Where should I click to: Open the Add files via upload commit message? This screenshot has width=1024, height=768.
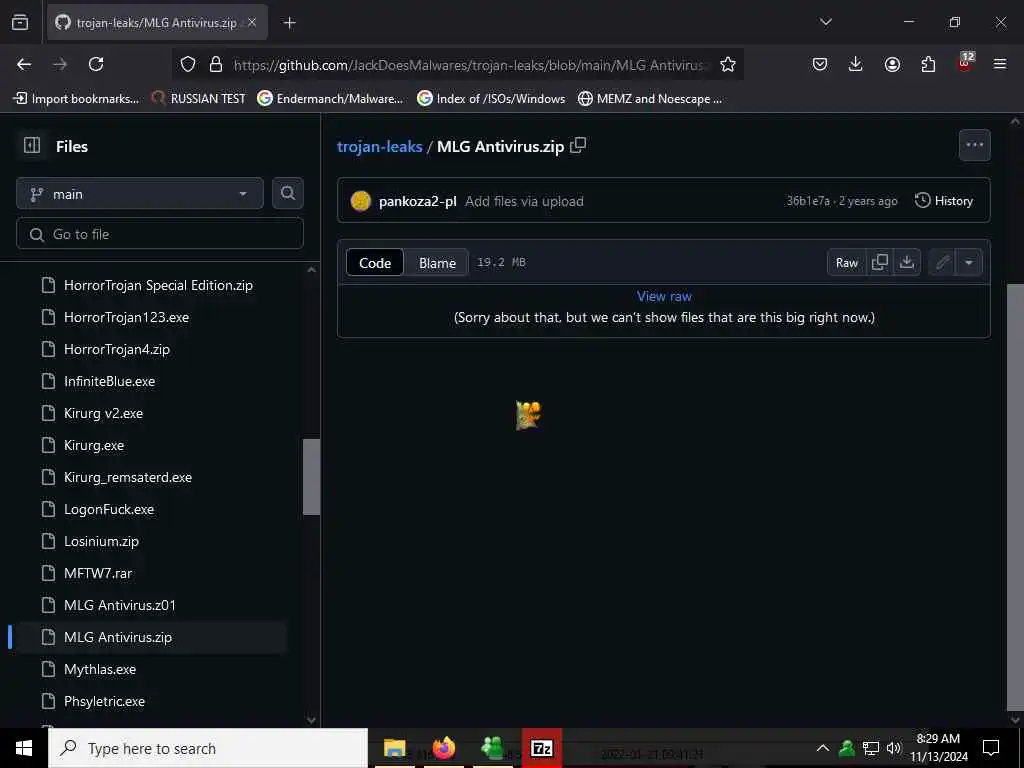click(524, 201)
